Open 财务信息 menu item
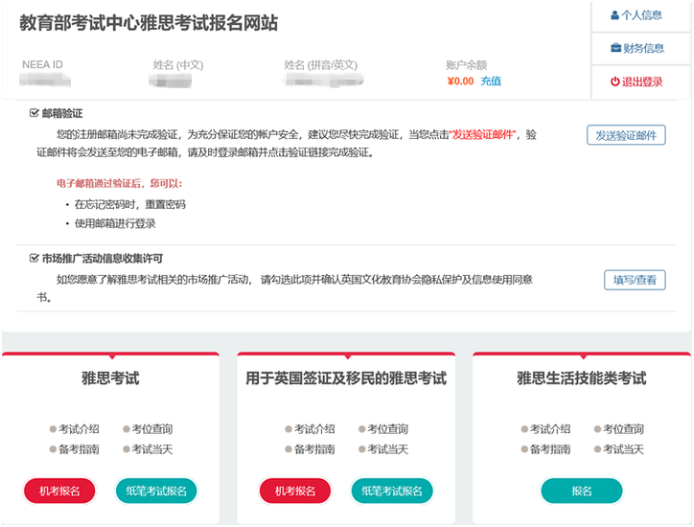 click(637, 48)
